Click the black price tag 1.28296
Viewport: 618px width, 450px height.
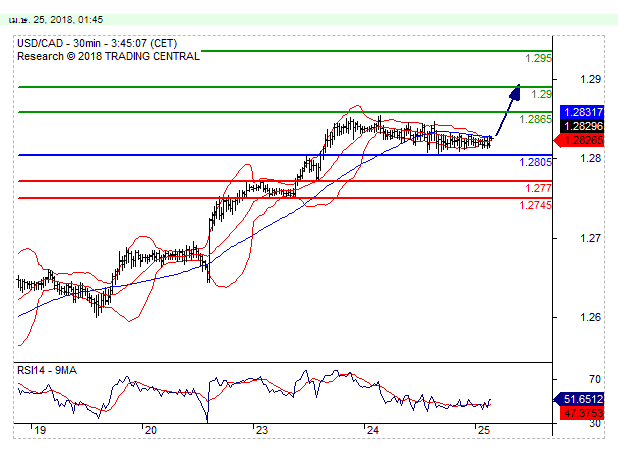pos(582,126)
